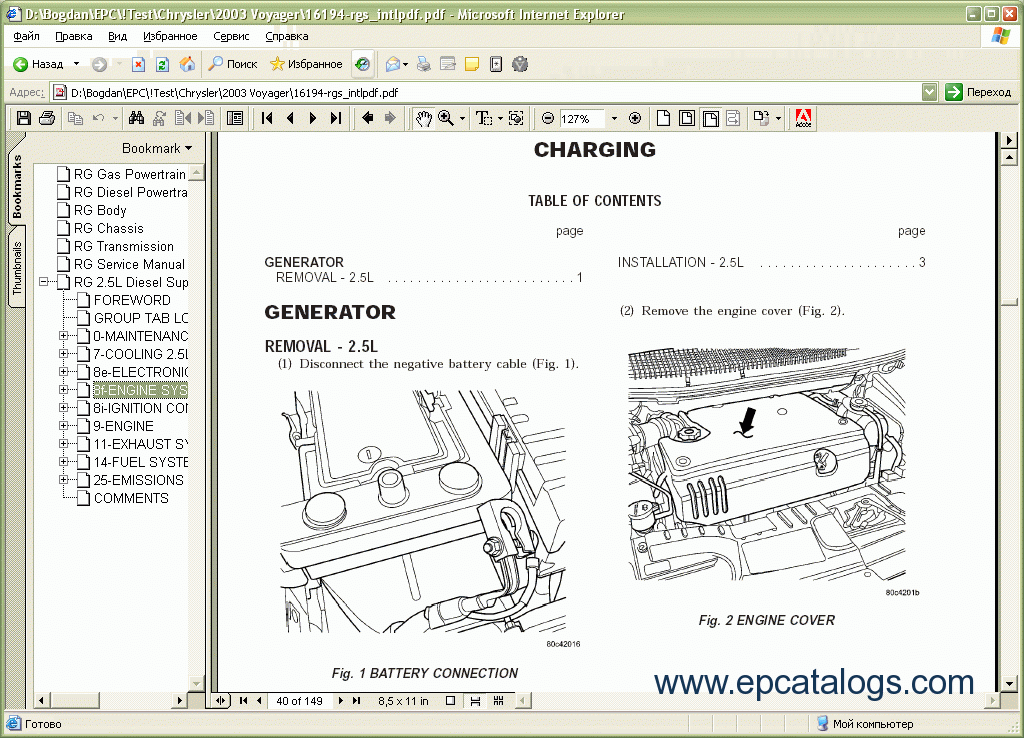The height and width of the screenshot is (738, 1024).
Task: Stop loading with red X button
Action: pos(138,64)
